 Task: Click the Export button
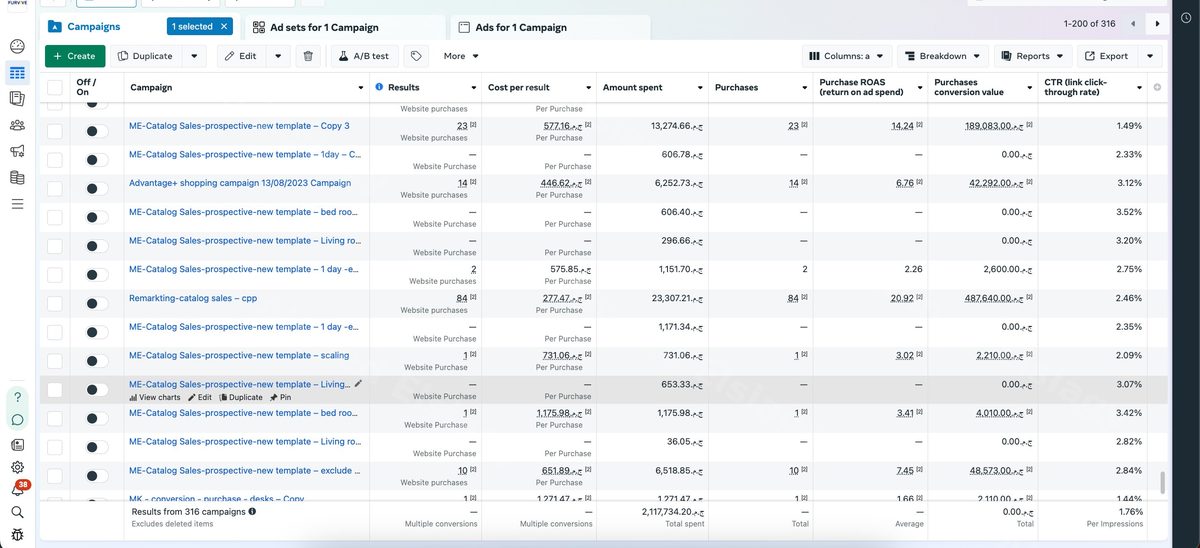click(x=1107, y=56)
